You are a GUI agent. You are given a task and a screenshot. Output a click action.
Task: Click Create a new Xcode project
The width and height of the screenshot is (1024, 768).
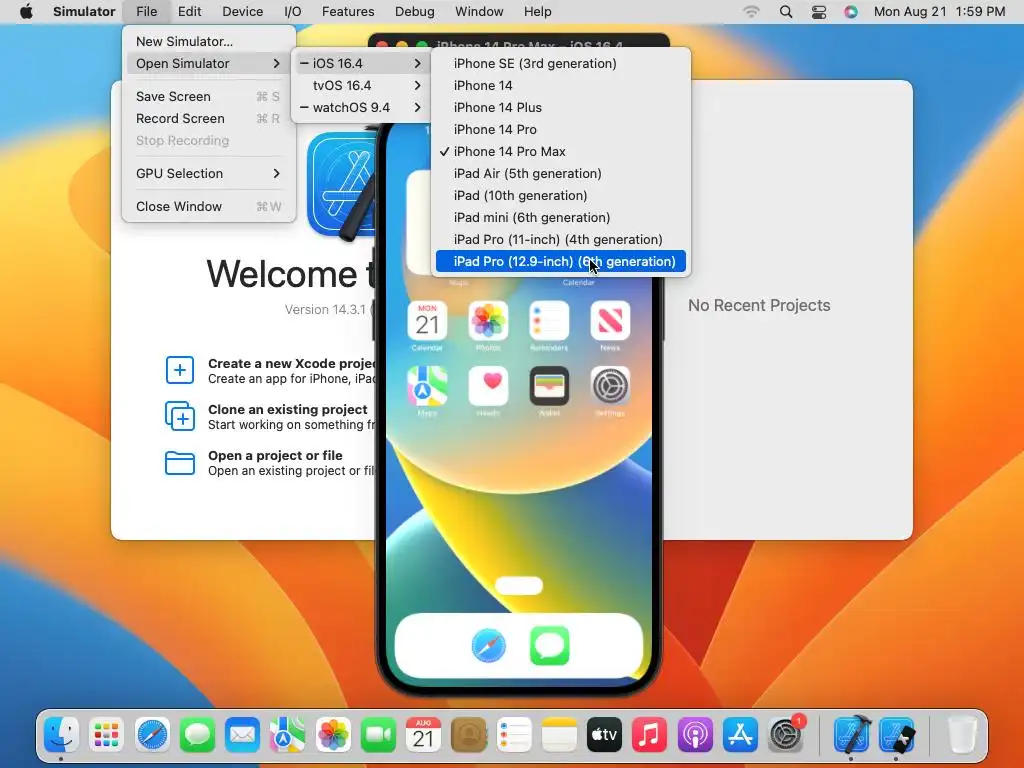point(271,370)
